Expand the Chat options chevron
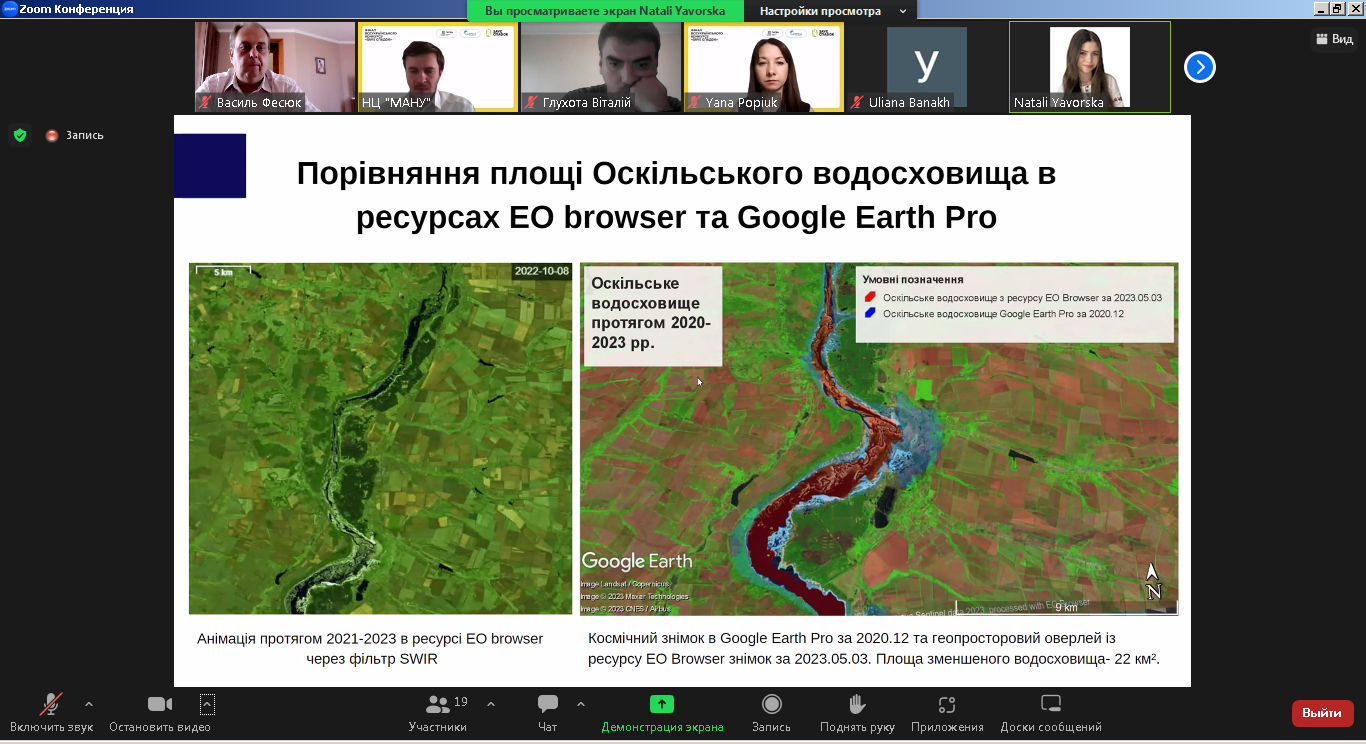 tap(581, 704)
